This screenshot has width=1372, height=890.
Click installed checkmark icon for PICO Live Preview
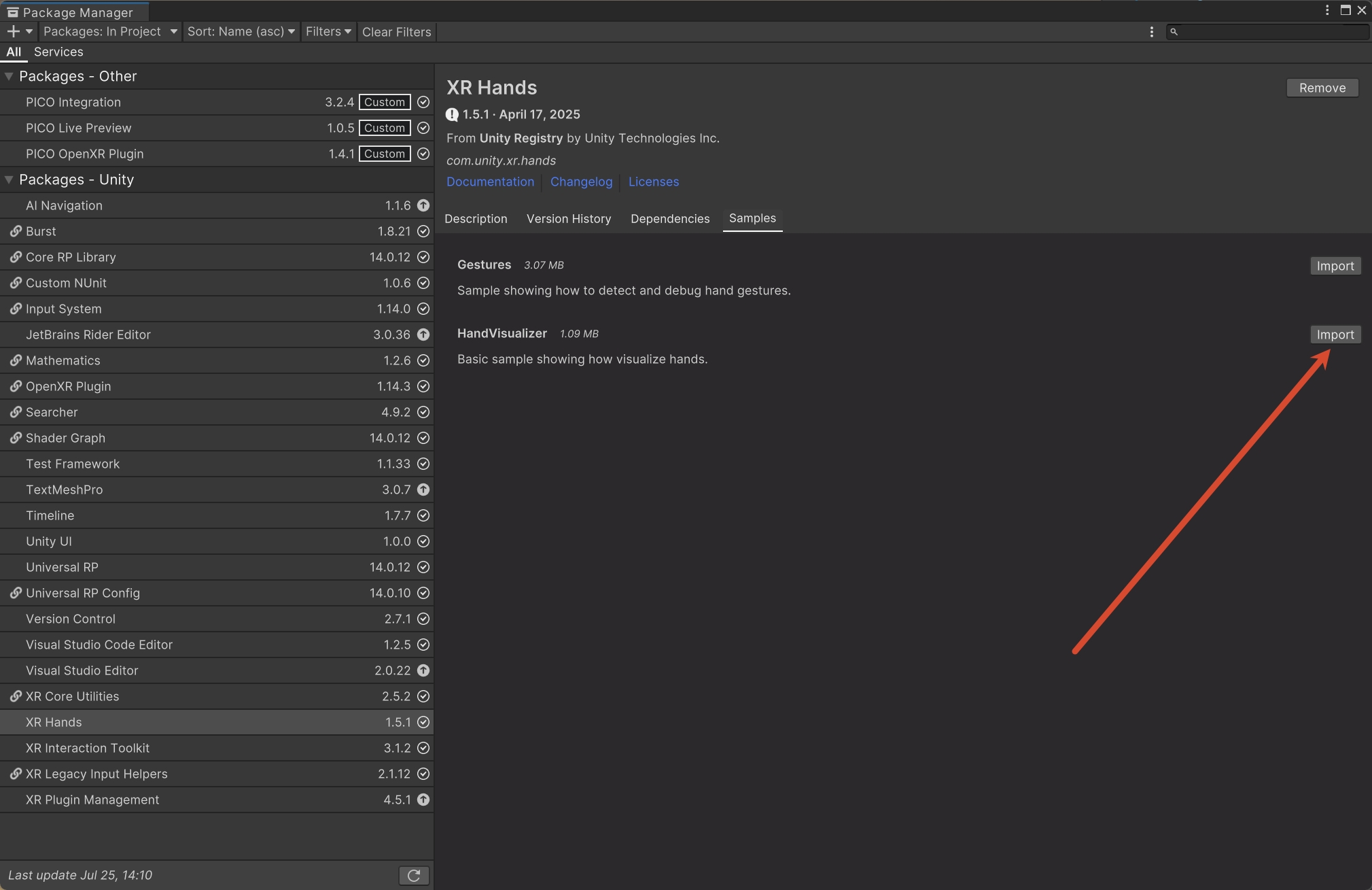[x=423, y=128]
